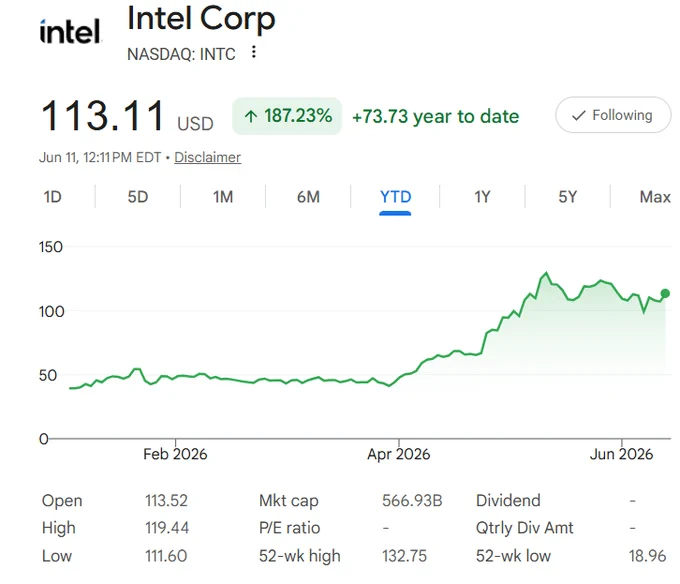Open the three-dot more options menu
The width and height of the screenshot is (680, 584).
(254, 52)
